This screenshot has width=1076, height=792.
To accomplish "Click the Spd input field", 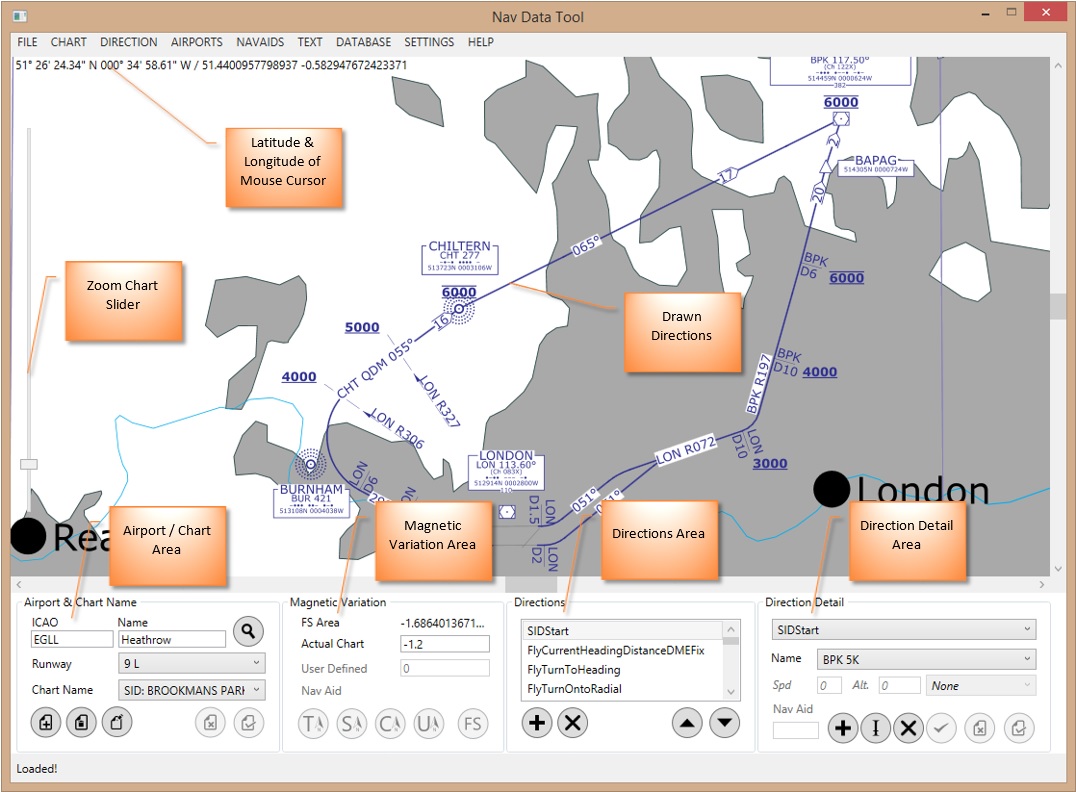I will (x=829, y=685).
